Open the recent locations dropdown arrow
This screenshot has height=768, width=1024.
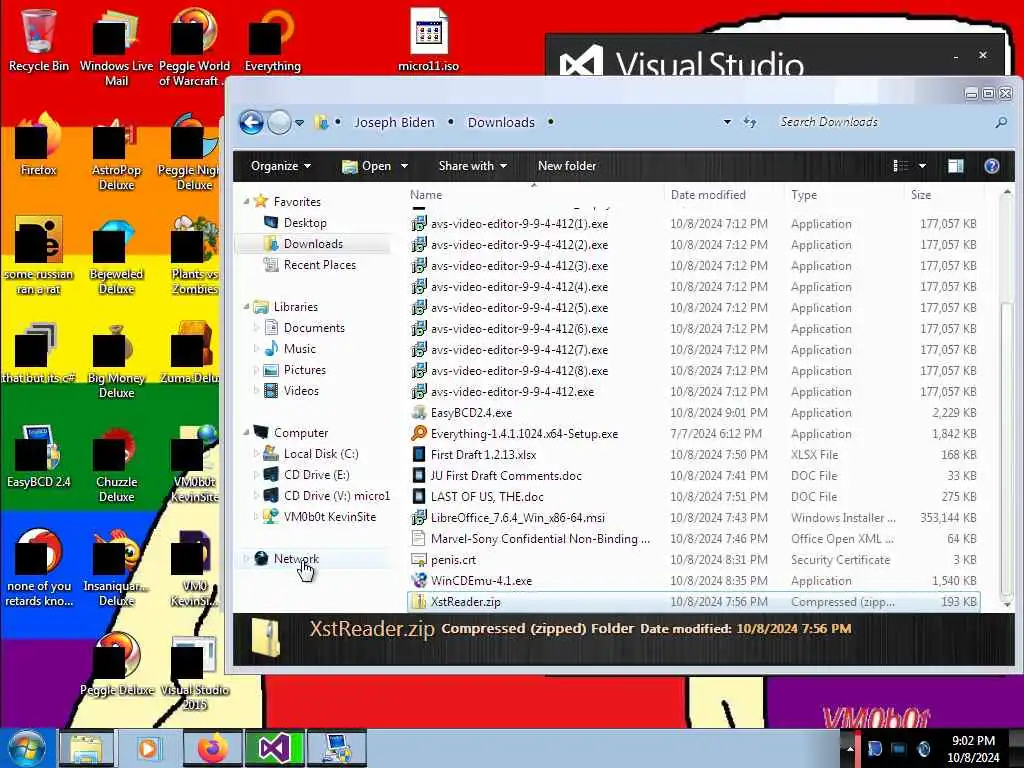pyautogui.click(x=299, y=123)
